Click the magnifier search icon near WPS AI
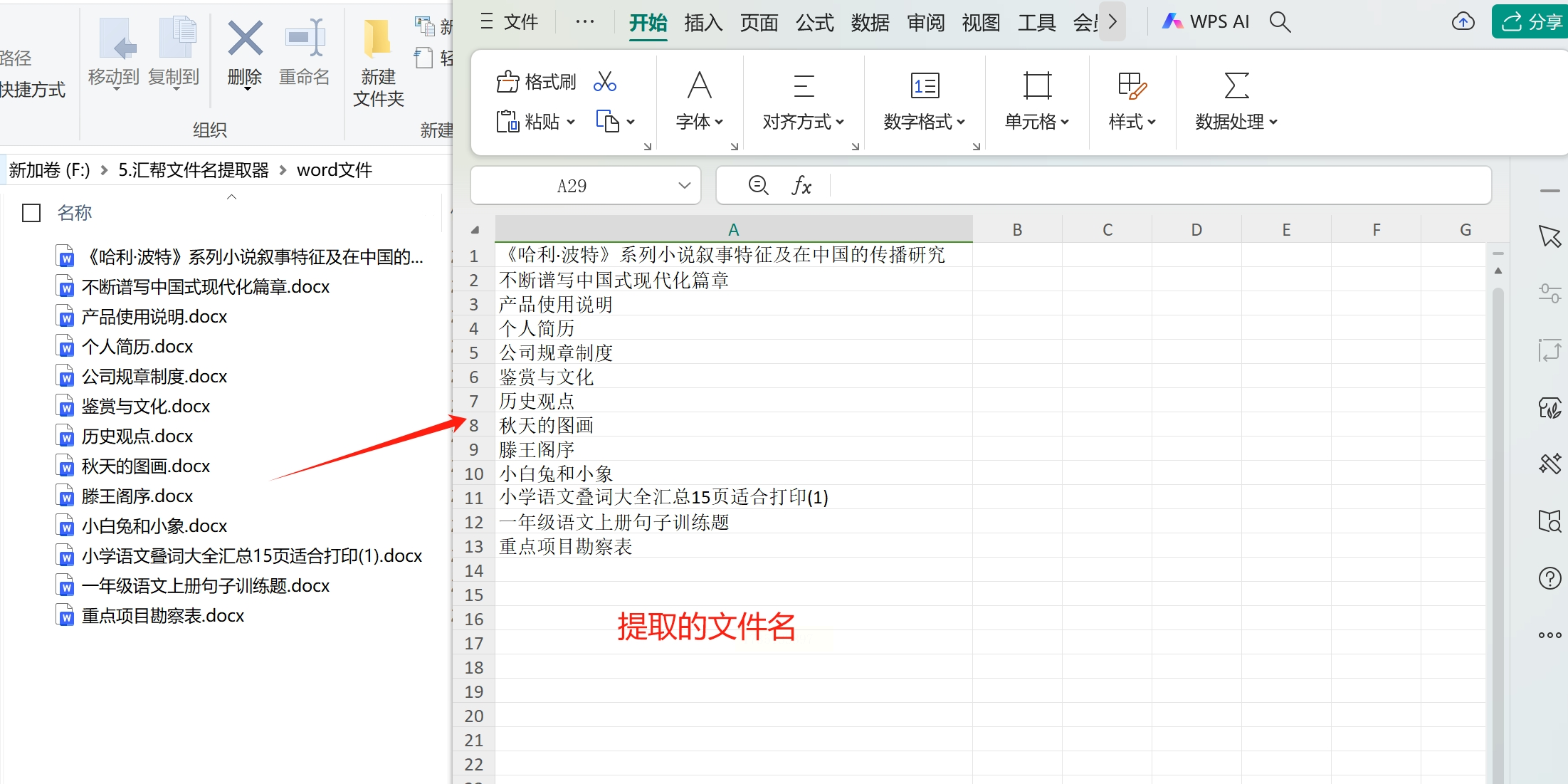Image resolution: width=1568 pixels, height=784 pixels. (x=1279, y=22)
